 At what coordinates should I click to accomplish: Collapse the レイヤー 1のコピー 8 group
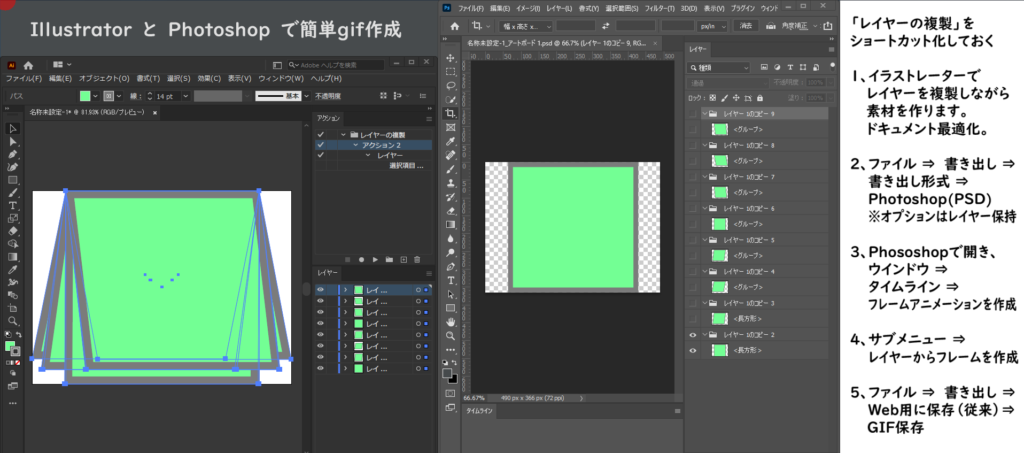point(707,145)
